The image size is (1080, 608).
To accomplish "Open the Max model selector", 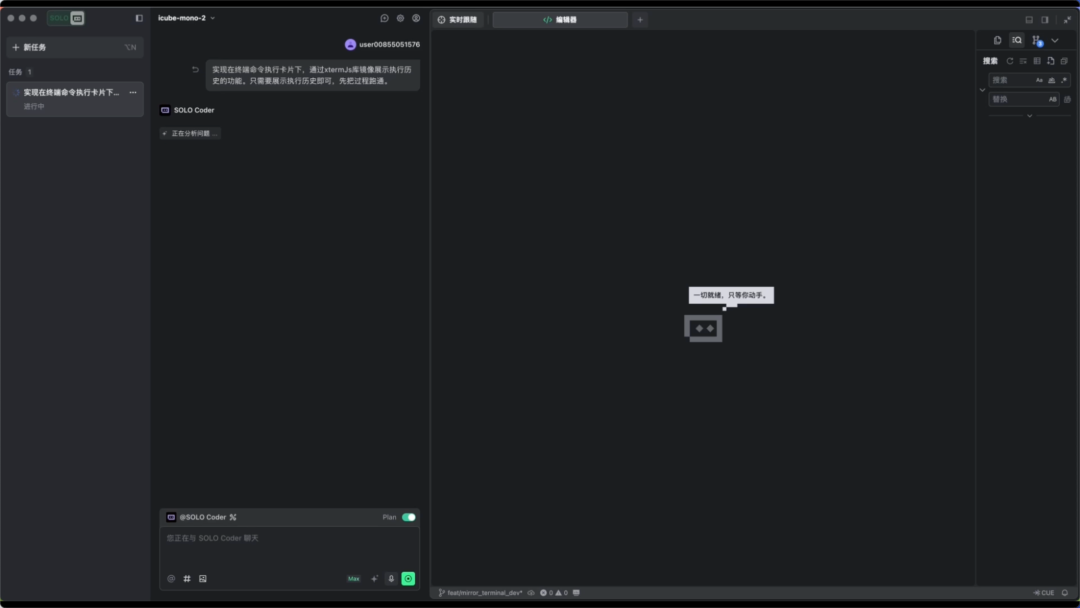I will click(x=353, y=579).
